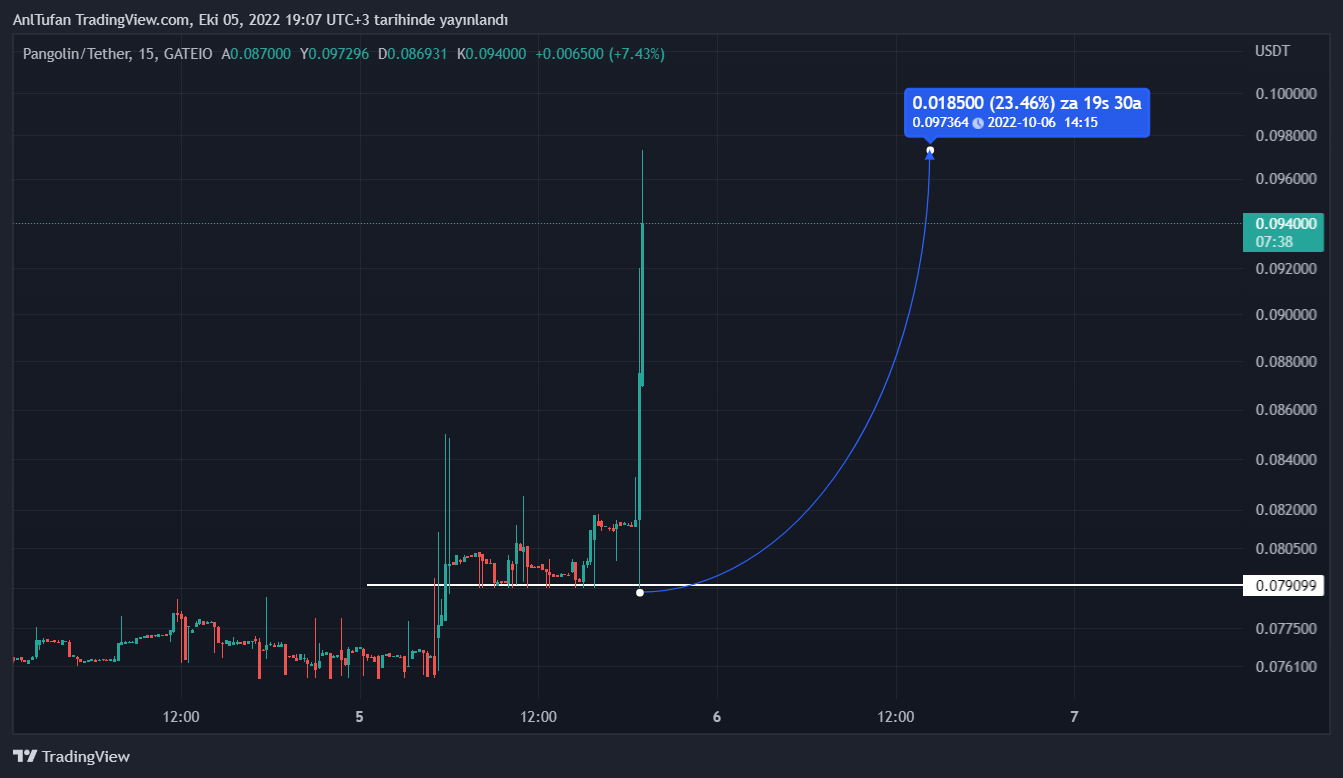Click the 0.076100 price axis label

[1284, 667]
